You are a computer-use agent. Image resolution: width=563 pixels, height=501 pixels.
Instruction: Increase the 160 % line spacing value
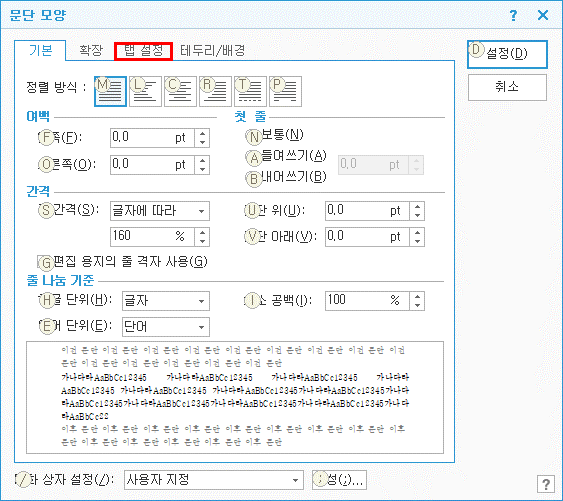(203, 233)
